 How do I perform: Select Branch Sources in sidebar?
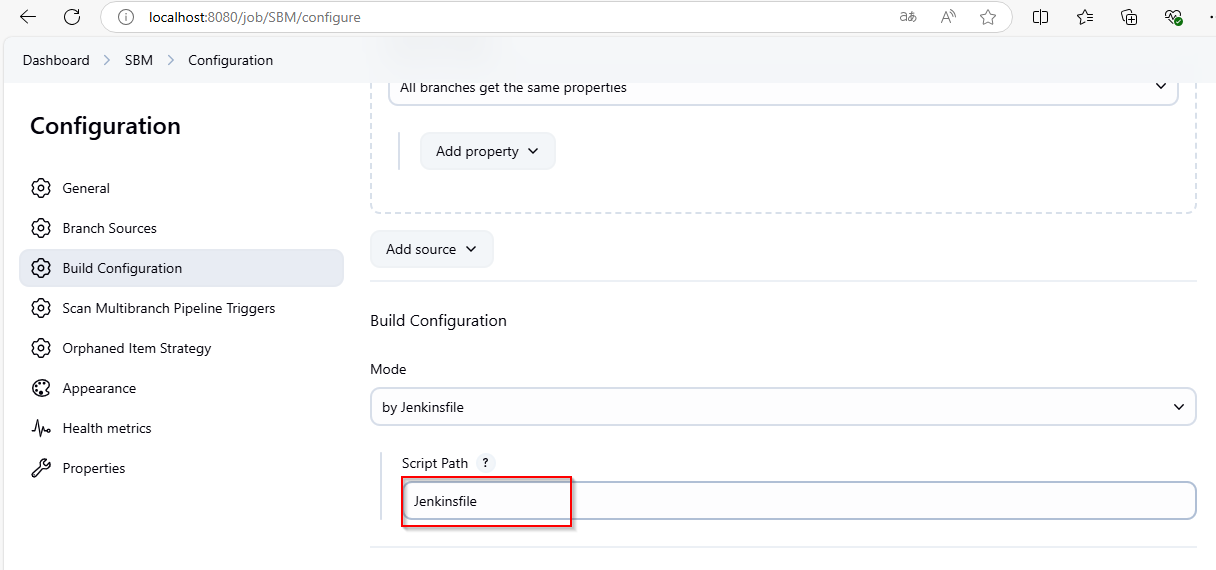click(109, 228)
